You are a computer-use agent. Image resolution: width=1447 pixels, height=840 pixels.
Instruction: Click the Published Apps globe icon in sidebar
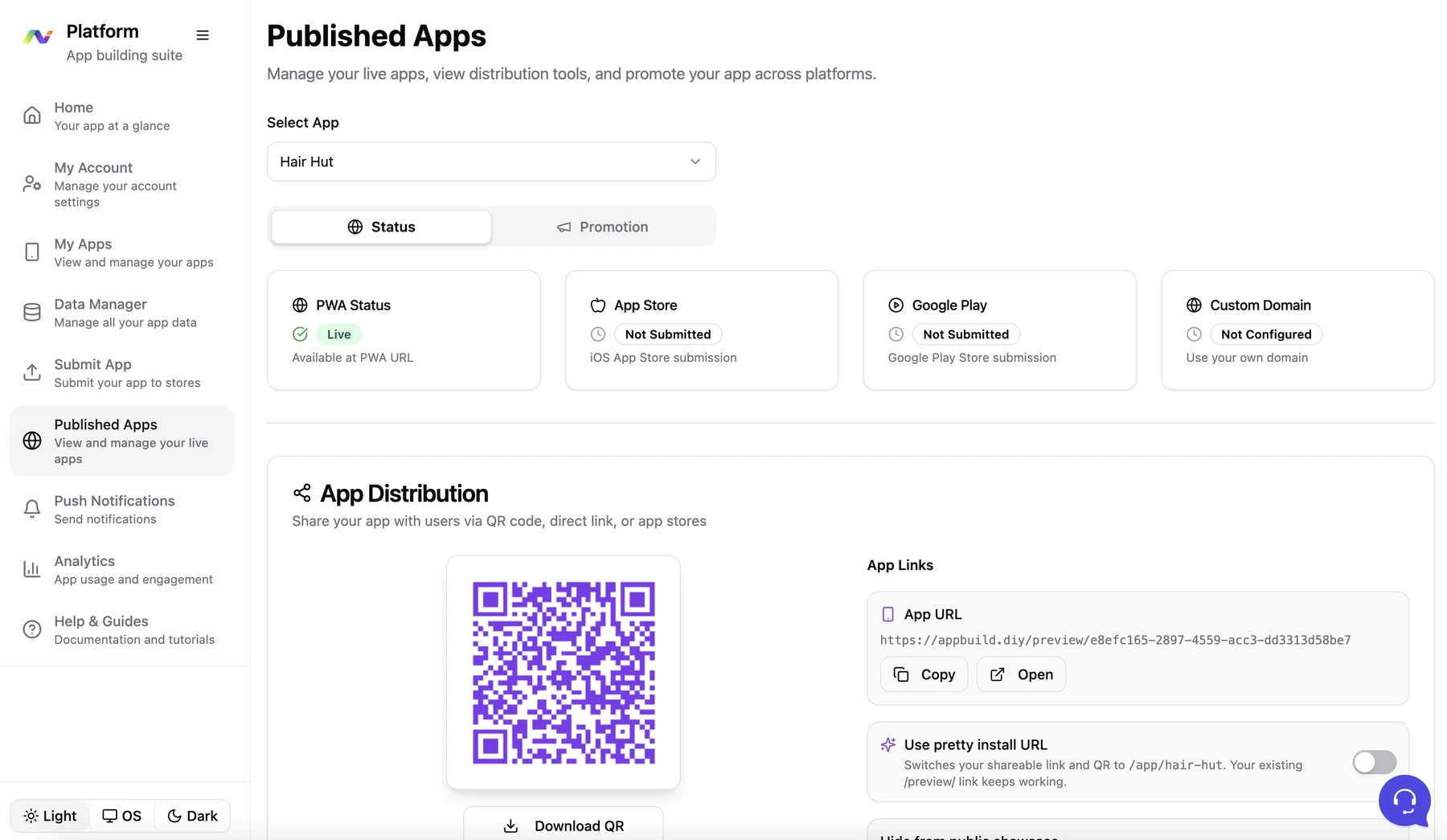click(32, 440)
